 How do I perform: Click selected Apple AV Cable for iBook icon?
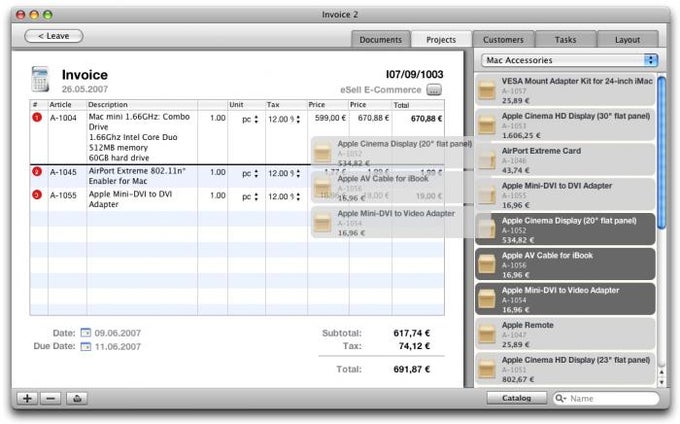coord(487,264)
